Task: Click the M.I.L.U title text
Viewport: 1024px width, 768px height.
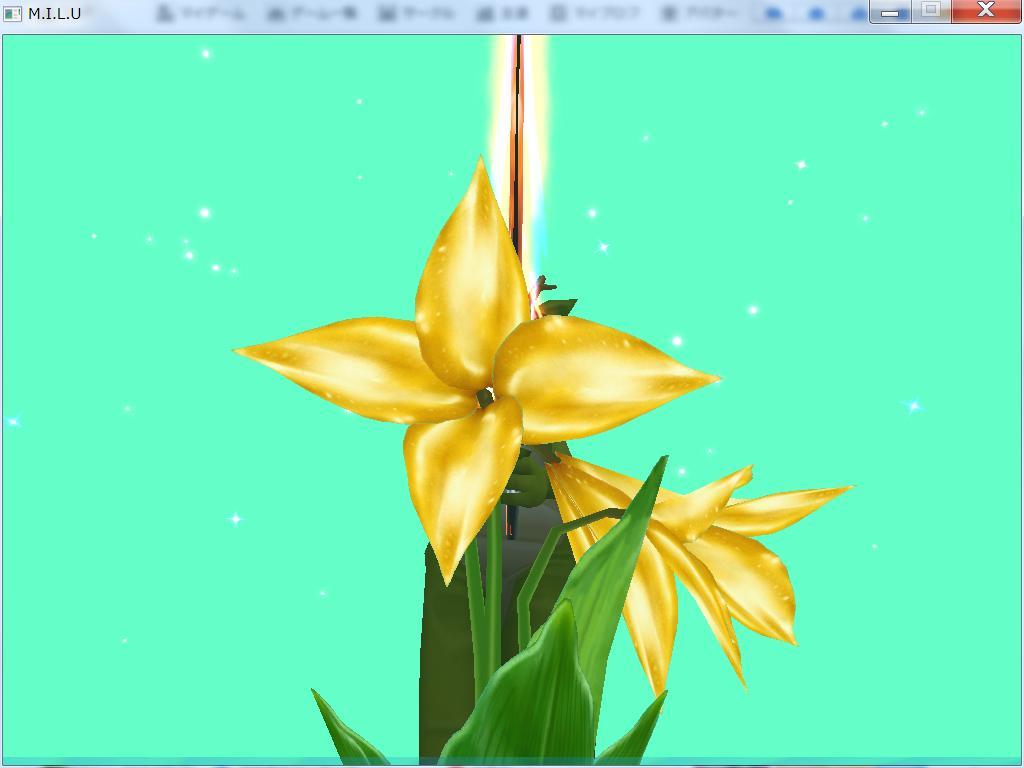Action: pos(54,14)
